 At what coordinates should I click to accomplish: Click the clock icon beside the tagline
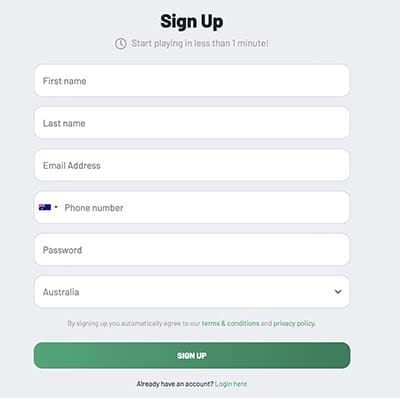click(121, 44)
